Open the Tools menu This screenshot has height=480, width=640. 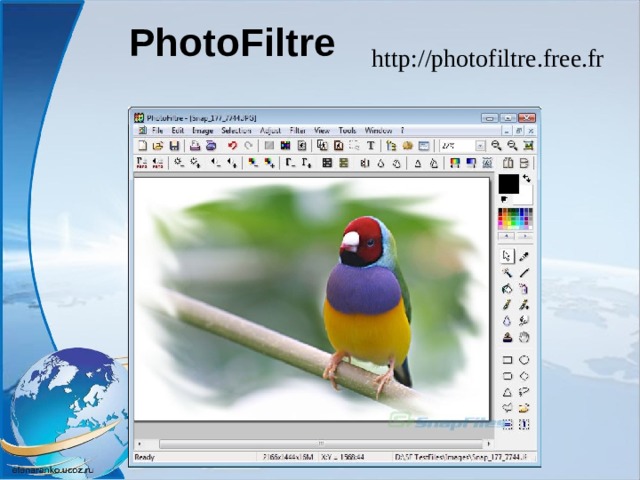coord(347,130)
